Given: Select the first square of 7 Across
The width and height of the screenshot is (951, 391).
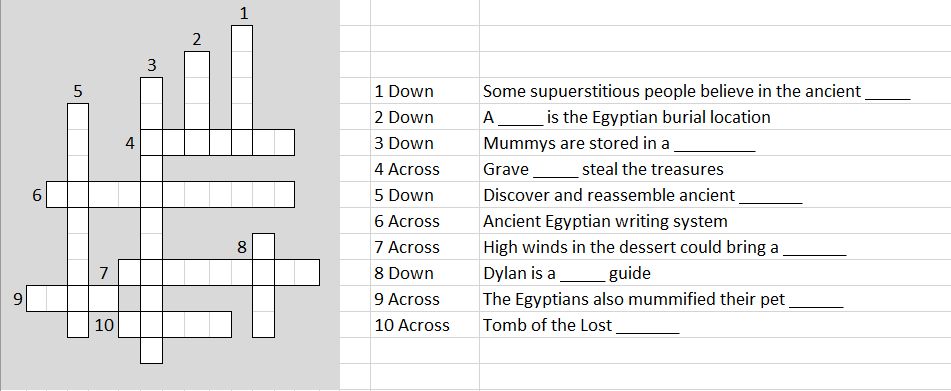Looking at the screenshot, I should 129,273.
